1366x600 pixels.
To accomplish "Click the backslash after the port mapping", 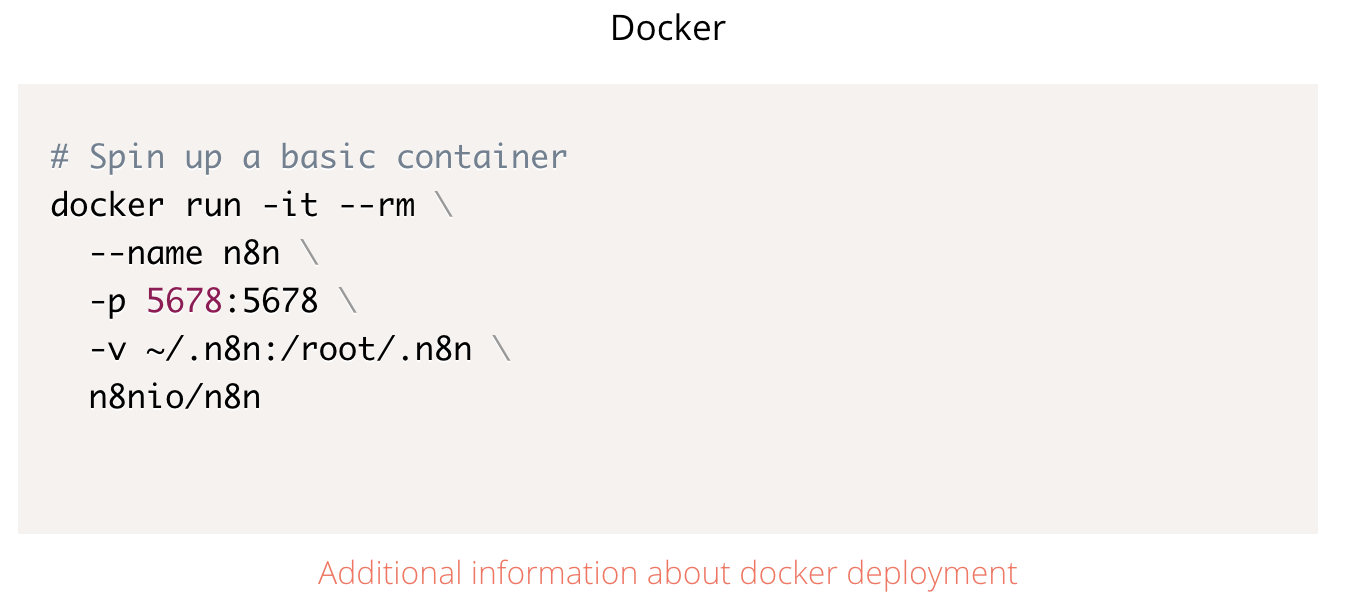I will click(x=348, y=301).
